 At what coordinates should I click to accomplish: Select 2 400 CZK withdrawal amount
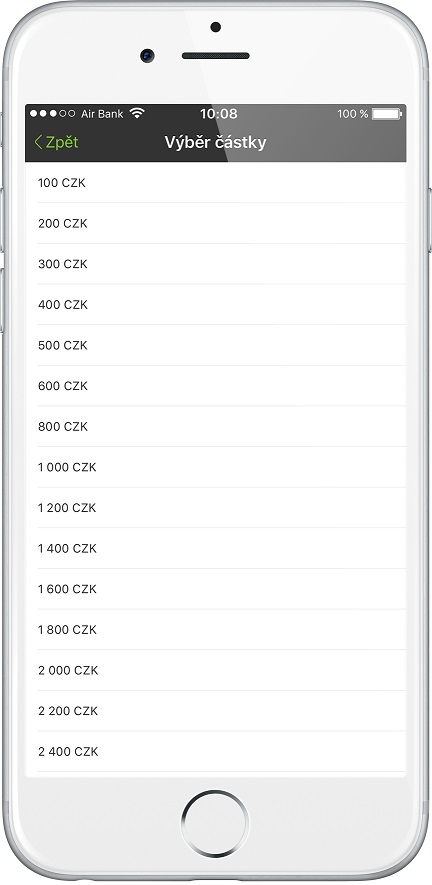pos(216,752)
